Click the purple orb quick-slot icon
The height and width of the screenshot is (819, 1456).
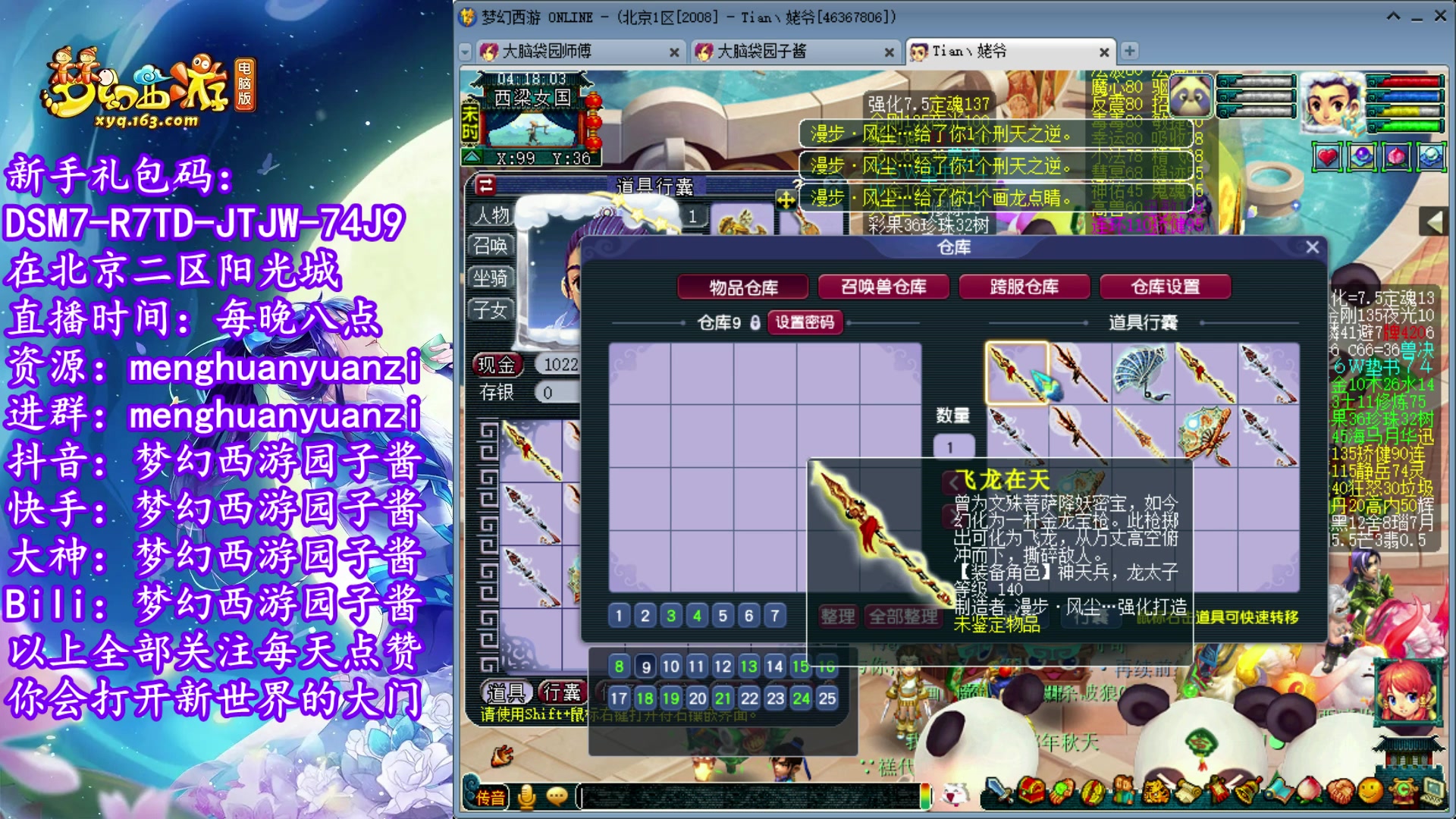click(x=1362, y=158)
